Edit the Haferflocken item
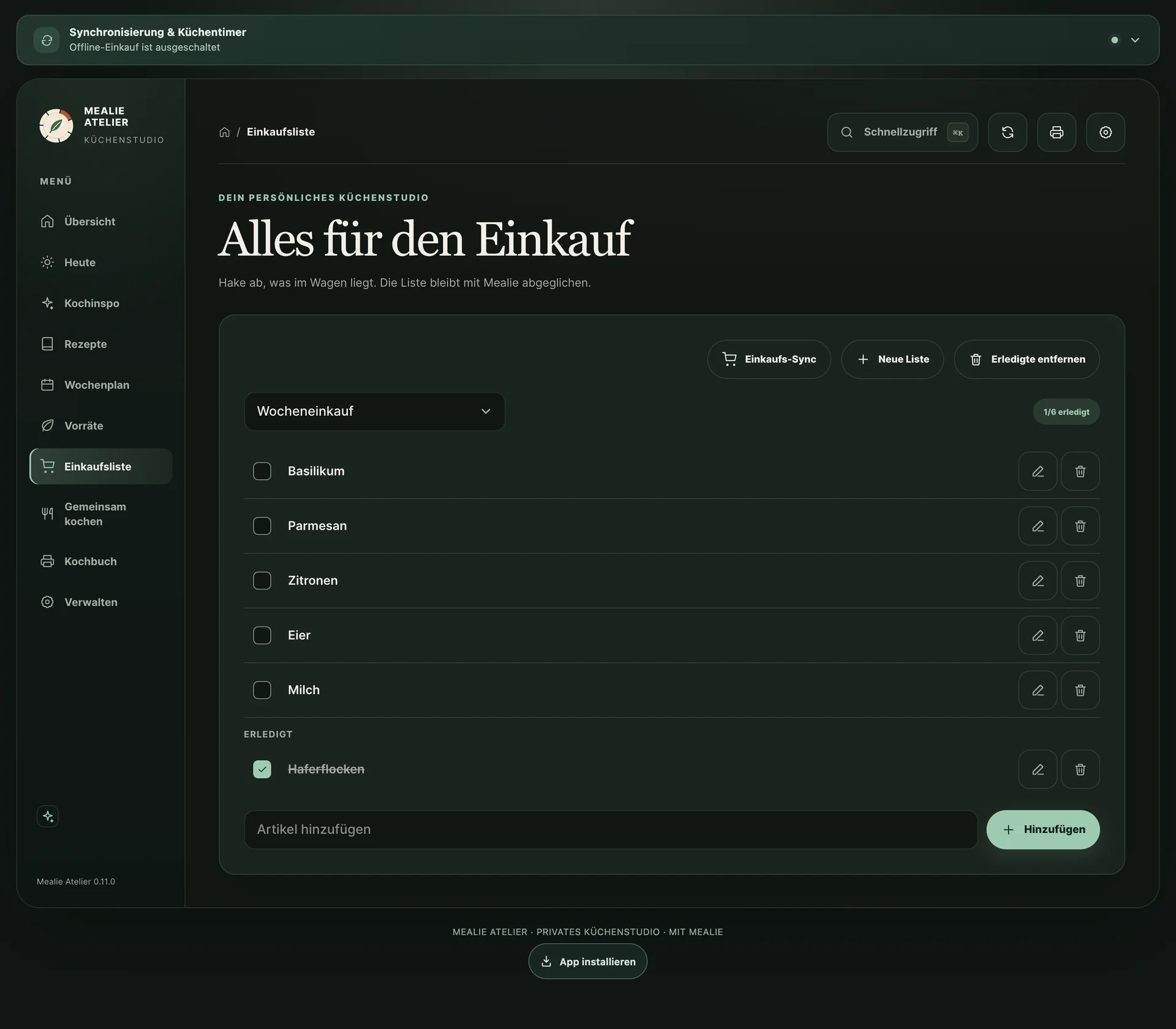1176x1029 pixels. tap(1038, 769)
